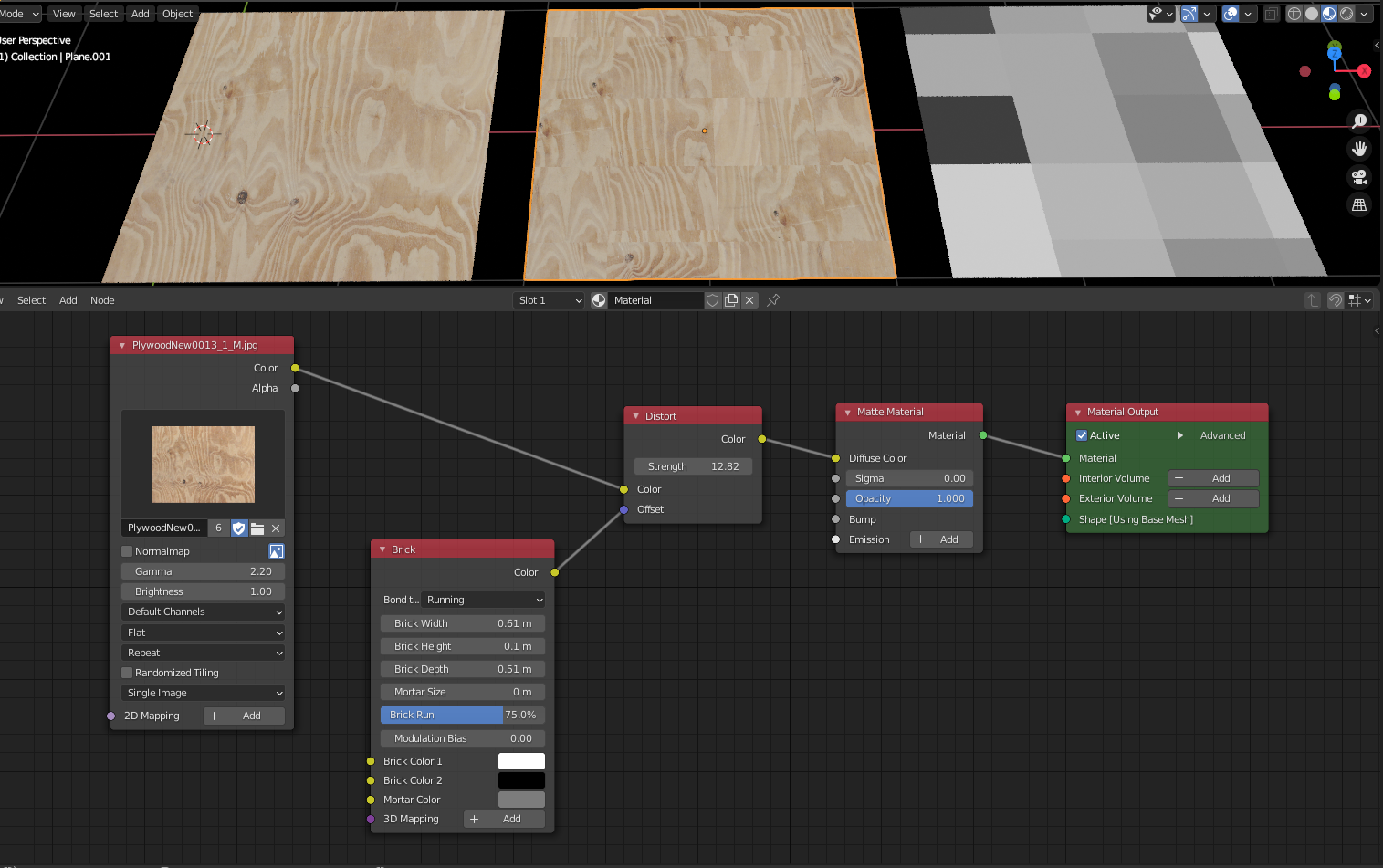This screenshot has width=1383, height=868.
Task: Open the Object menu in viewport header
Action: point(177,14)
